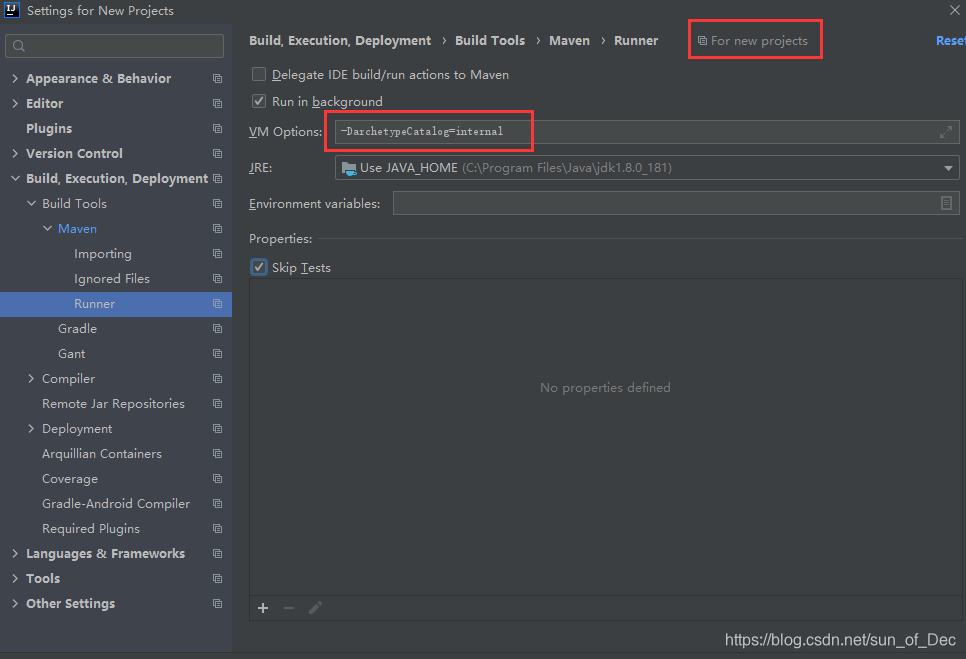Click the copy icon next to Importing
The width and height of the screenshot is (966, 659).
[217, 253]
